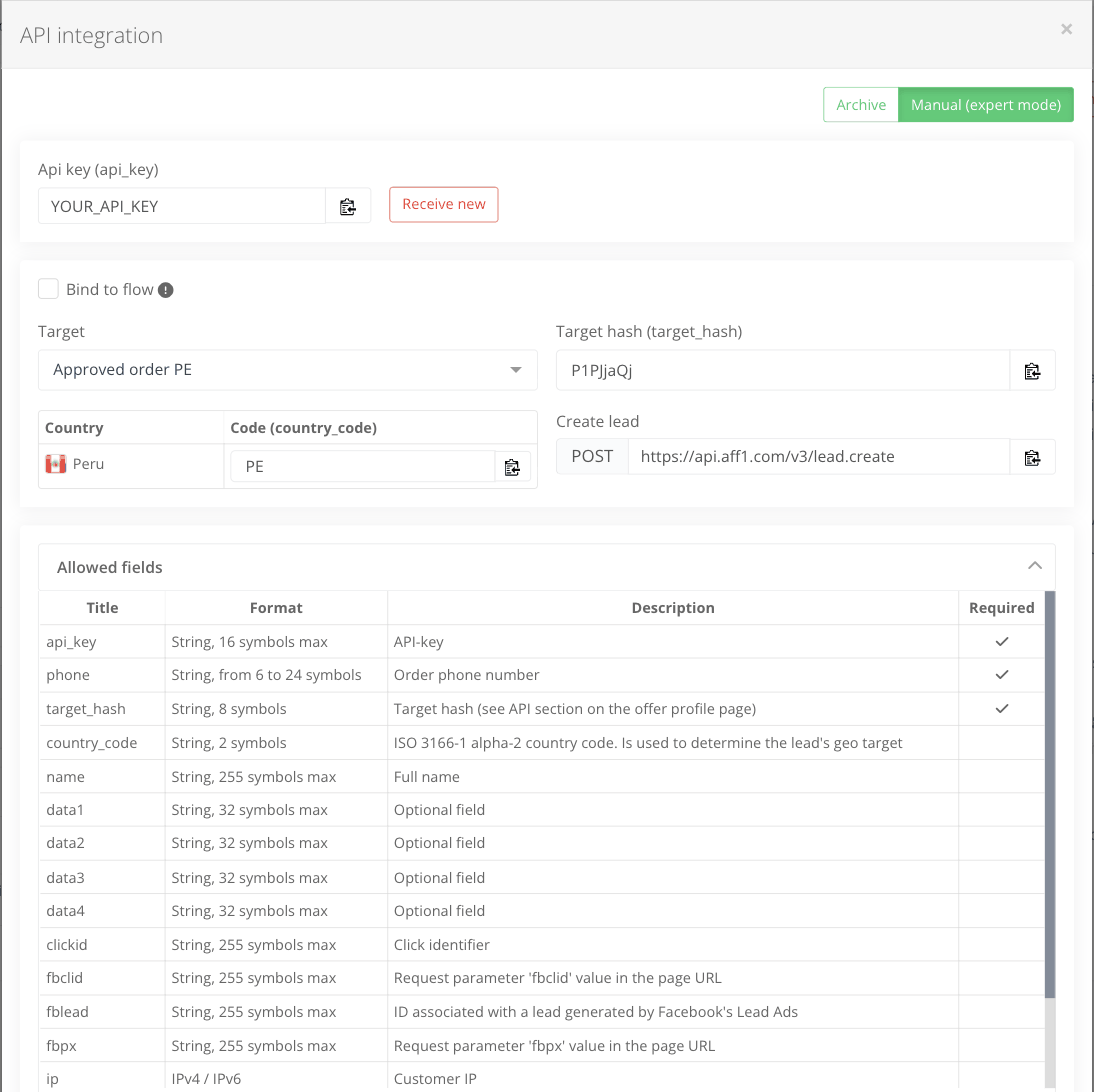Click the Format column header

coord(276,608)
